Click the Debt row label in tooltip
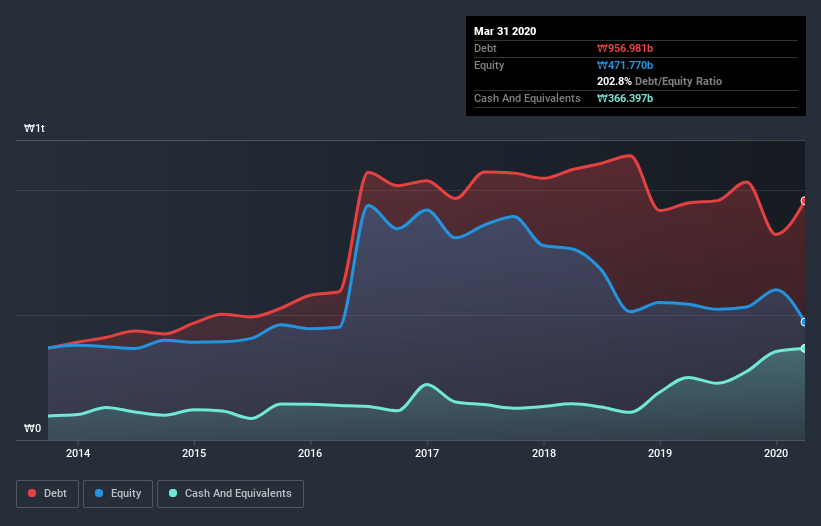Image resolution: width=821 pixels, height=526 pixels. click(485, 49)
